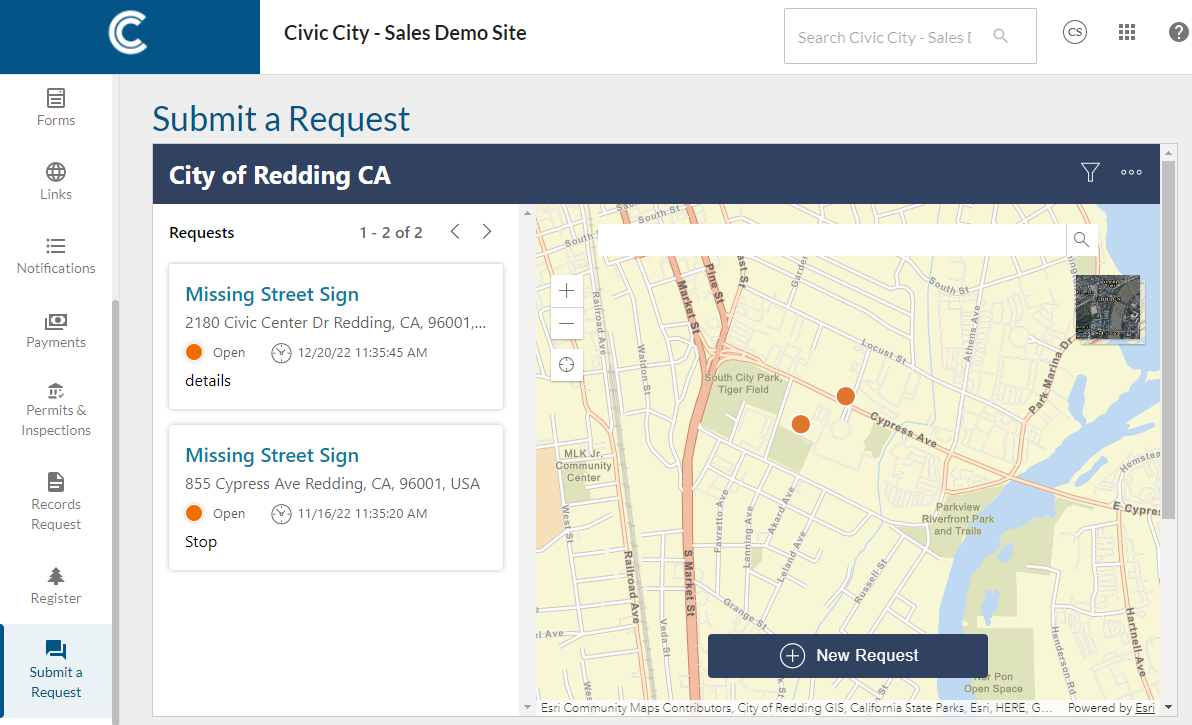Go to next page of requests

[x=487, y=232]
